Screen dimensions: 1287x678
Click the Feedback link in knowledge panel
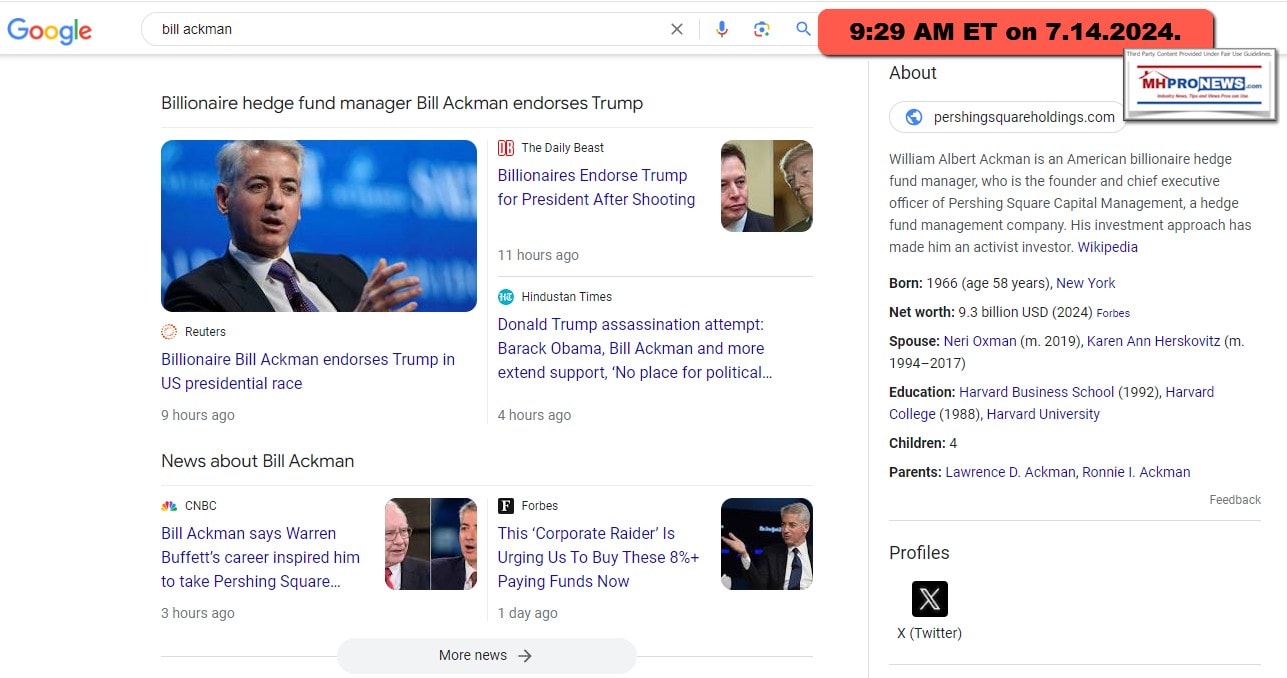pyautogui.click(x=1235, y=500)
